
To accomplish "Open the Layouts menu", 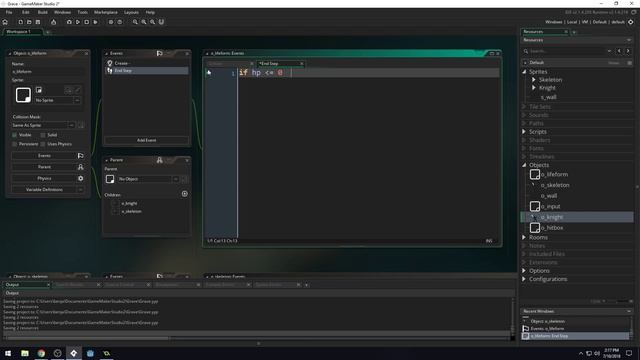I will pyautogui.click(x=131, y=12).
